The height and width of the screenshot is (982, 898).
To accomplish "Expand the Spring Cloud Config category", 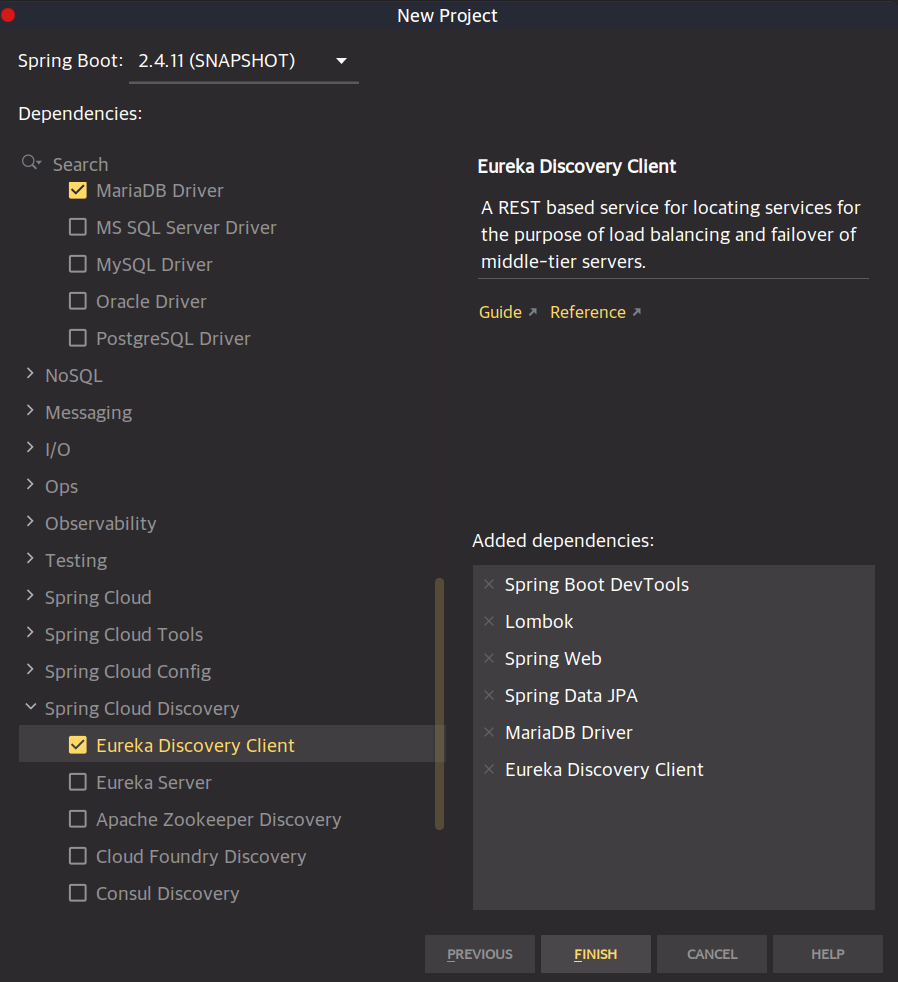I will pyautogui.click(x=30, y=669).
